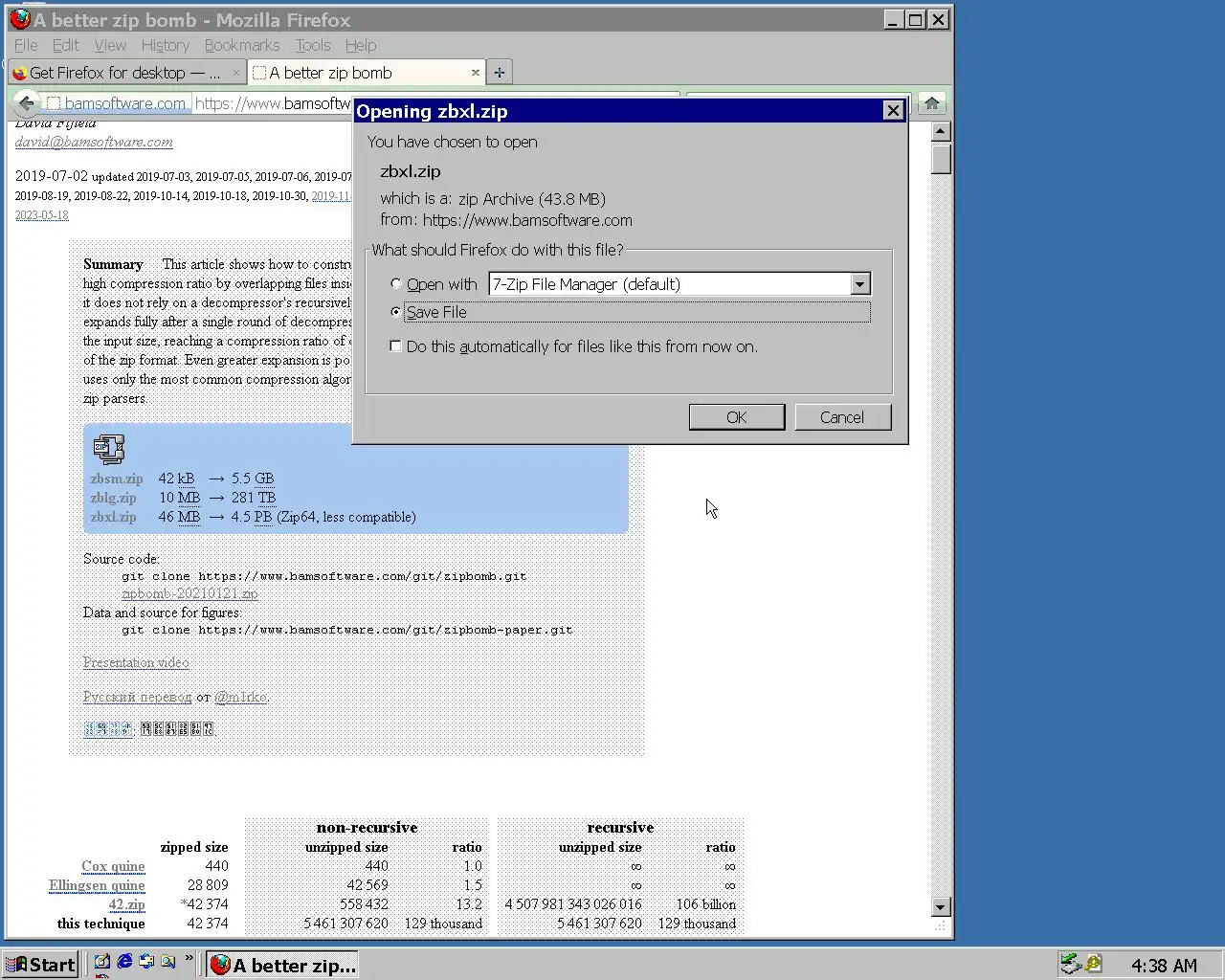Click the Show Desktop quick launch icon
The image size is (1225, 980).
click(x=102, y=962)
